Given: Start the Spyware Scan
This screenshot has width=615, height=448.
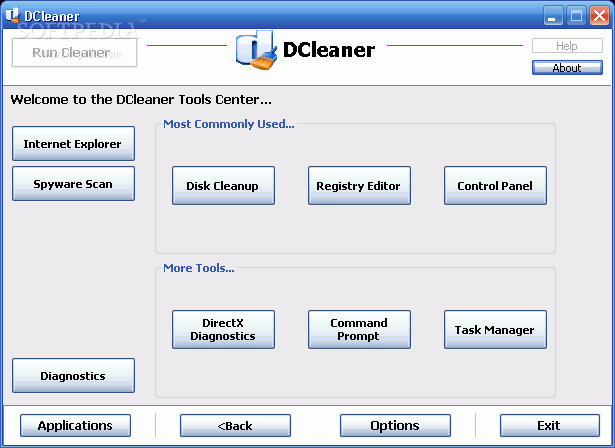Looking at the screenshot, I should click(73, 184).
